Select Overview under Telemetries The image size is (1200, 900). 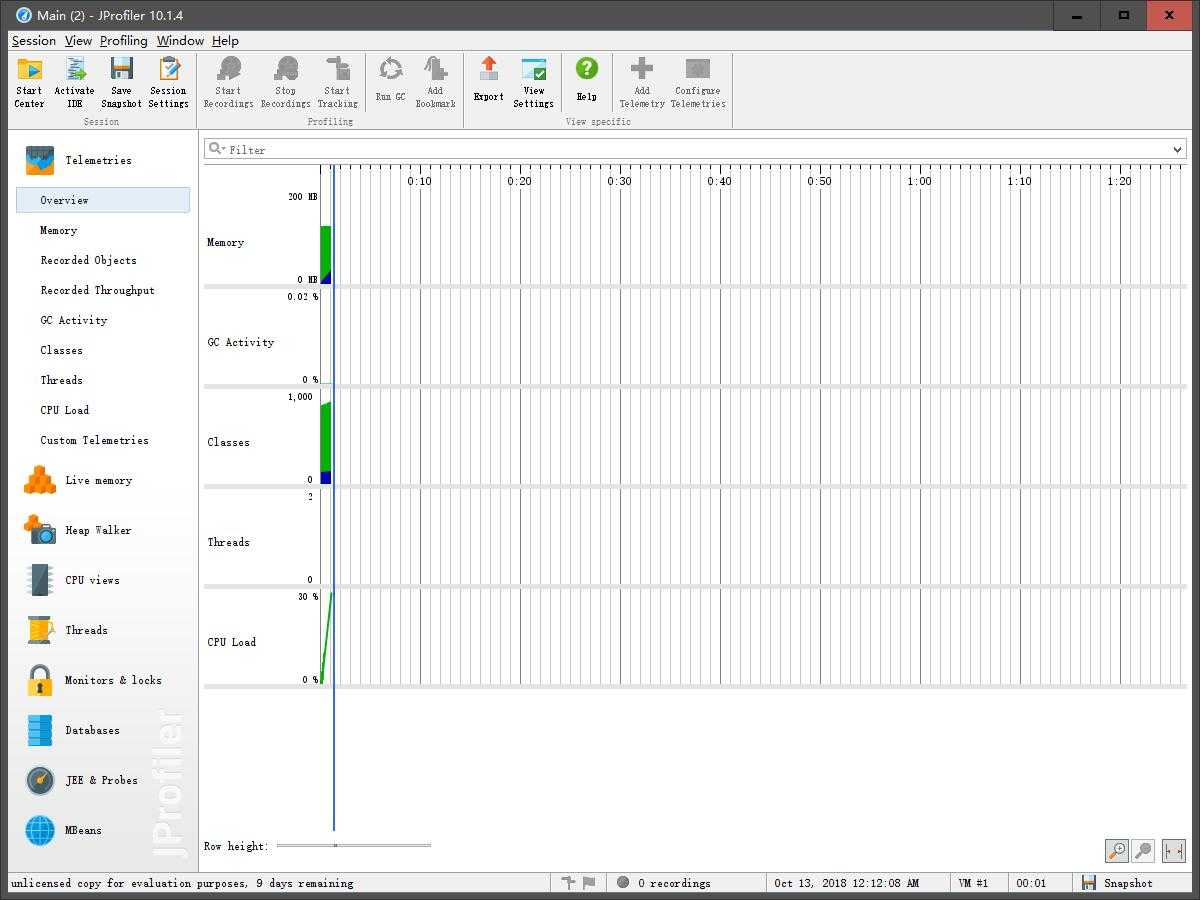click(103, 200)
